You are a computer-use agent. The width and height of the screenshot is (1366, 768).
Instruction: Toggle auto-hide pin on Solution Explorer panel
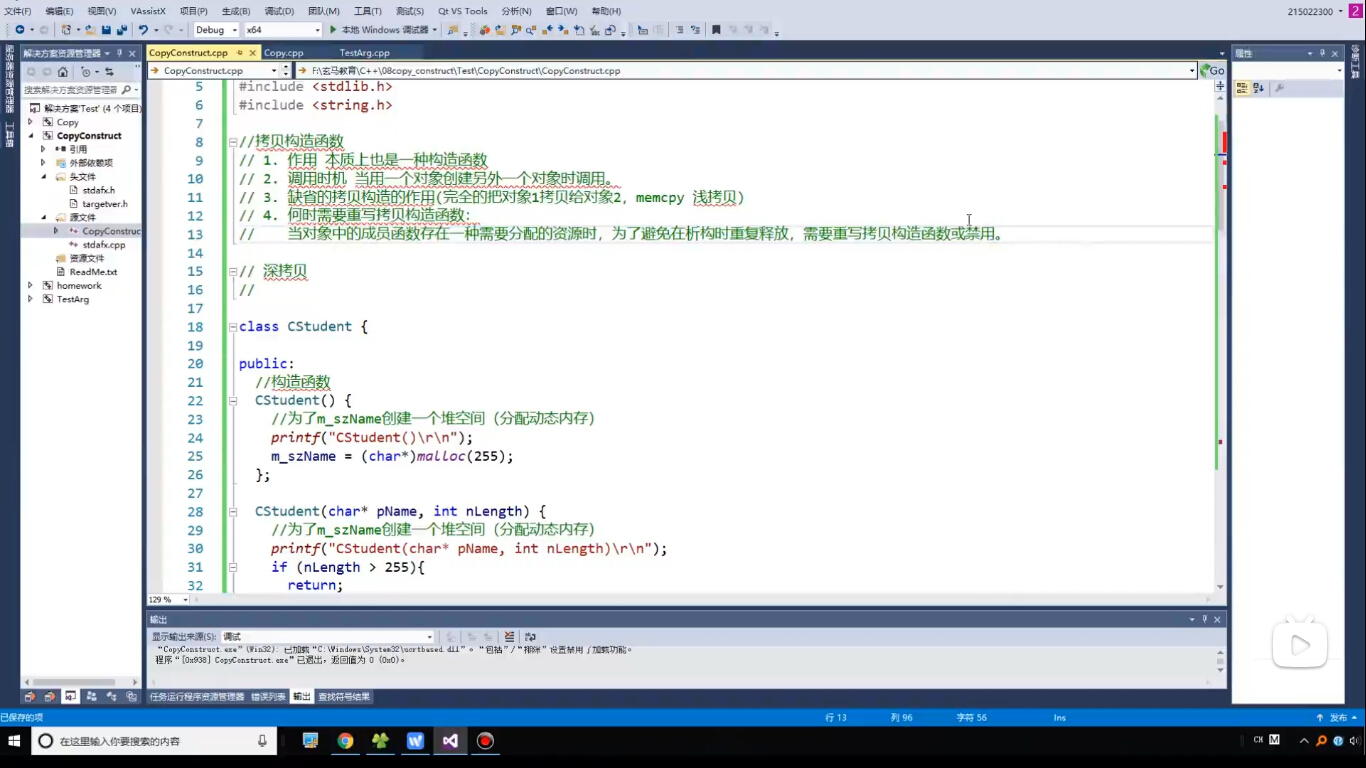(x=119, y=53)
